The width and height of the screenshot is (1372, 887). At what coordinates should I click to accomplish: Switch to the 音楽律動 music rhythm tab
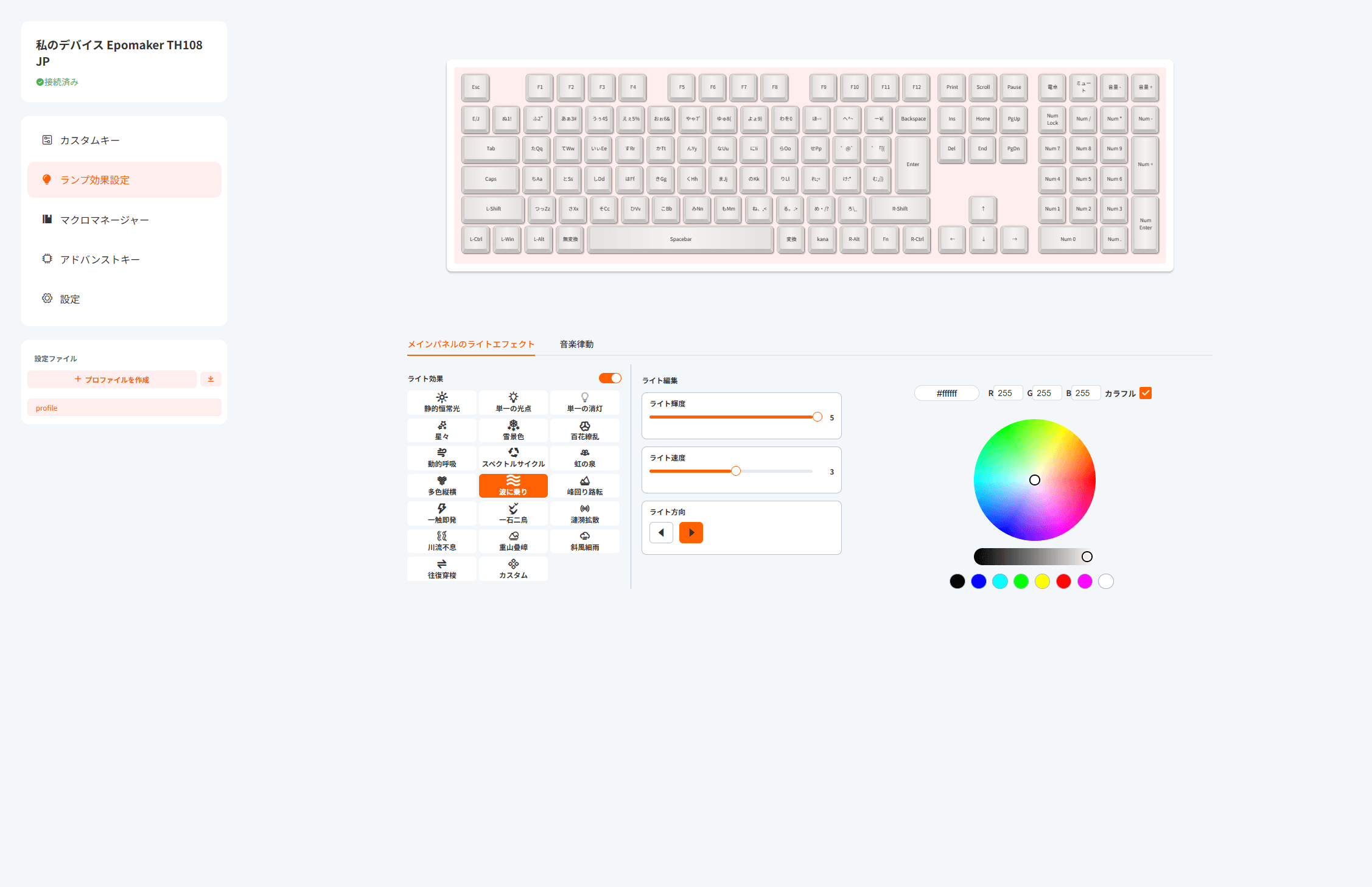point(576,344)
